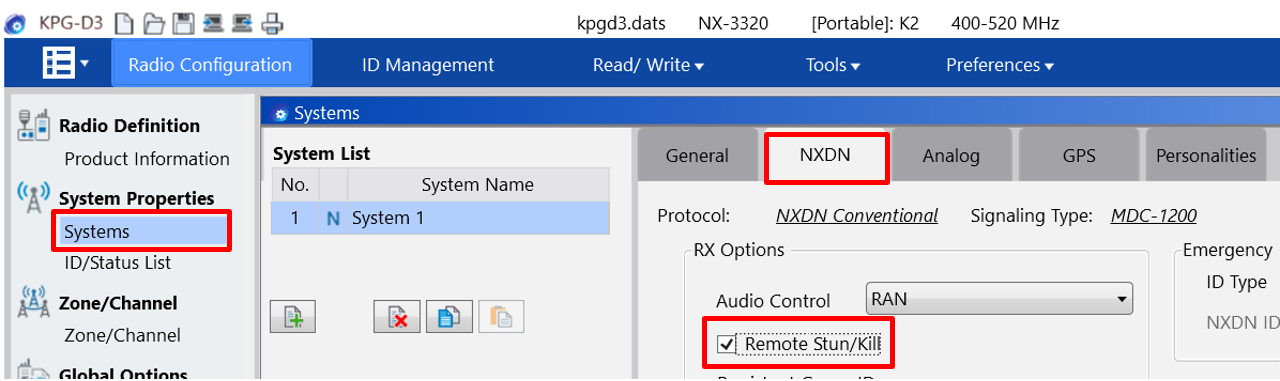This screenshot has height=381, width=1280.
Task: Open the Preferences menu
Action: 1000,65
